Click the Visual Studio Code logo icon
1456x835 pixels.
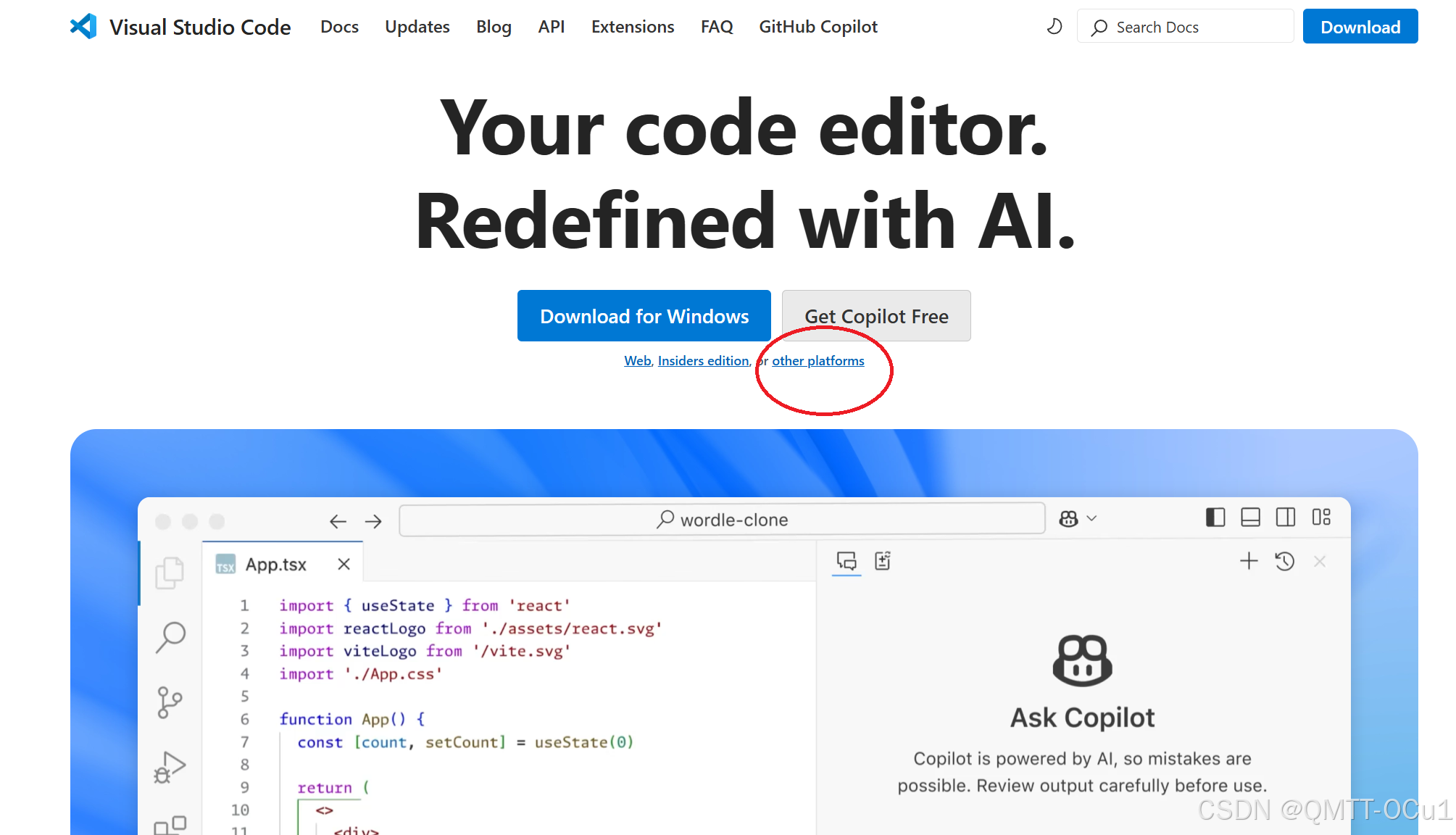click(x=83, y=27)
